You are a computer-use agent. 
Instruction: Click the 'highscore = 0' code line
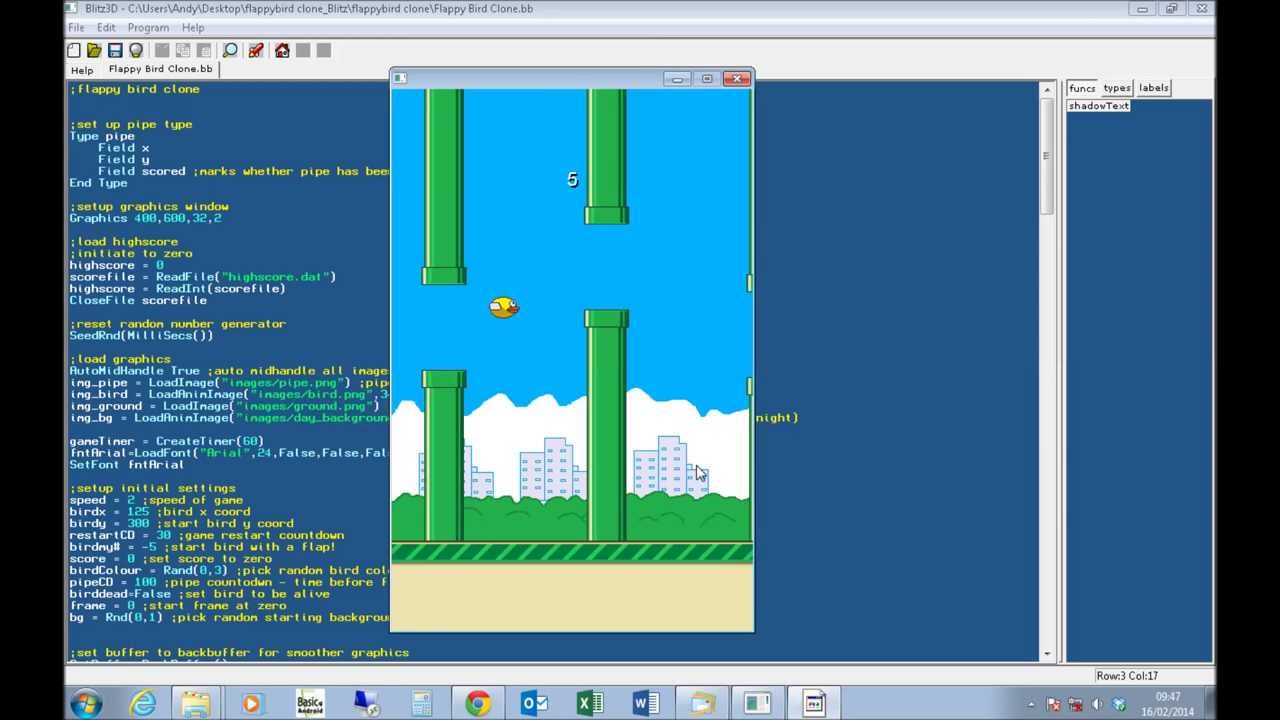pos(116,265)
